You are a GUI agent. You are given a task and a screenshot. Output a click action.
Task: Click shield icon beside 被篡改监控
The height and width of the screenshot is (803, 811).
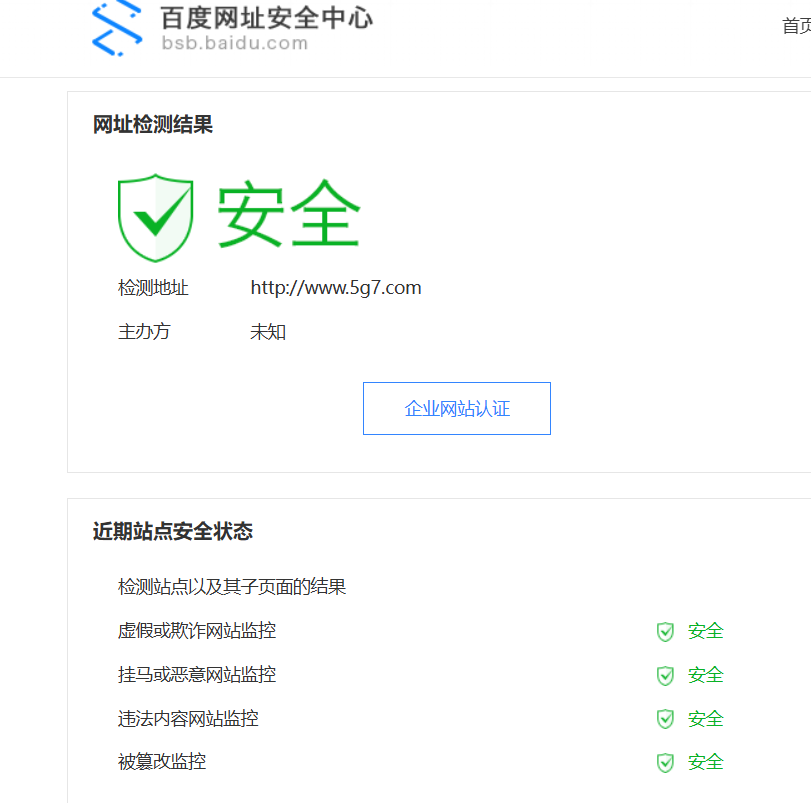point(665,762)
